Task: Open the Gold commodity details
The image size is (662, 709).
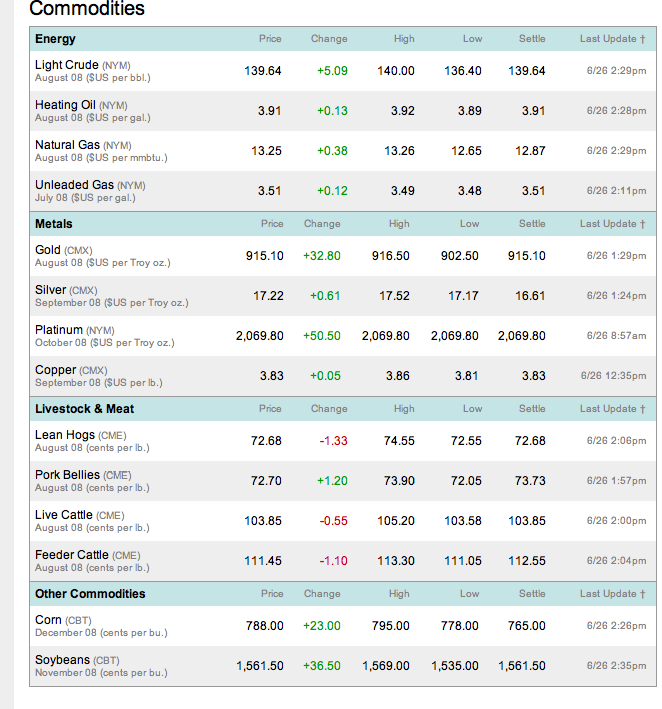Action: click(48, 250)
